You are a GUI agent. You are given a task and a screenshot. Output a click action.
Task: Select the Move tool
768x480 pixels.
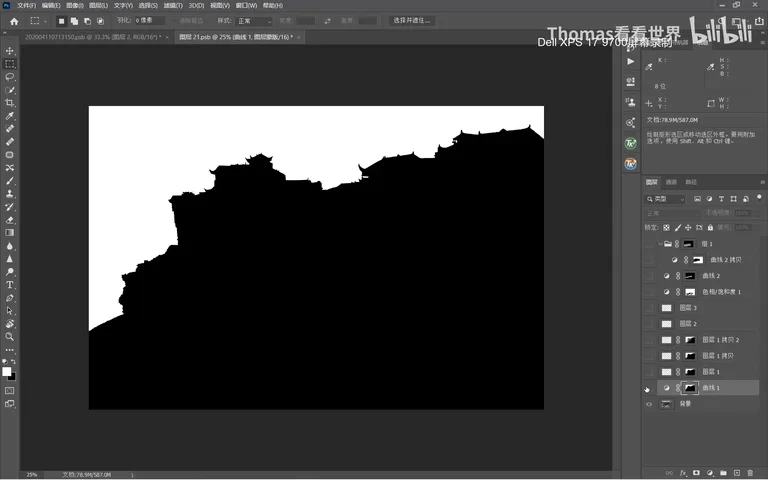click(9, 51)
